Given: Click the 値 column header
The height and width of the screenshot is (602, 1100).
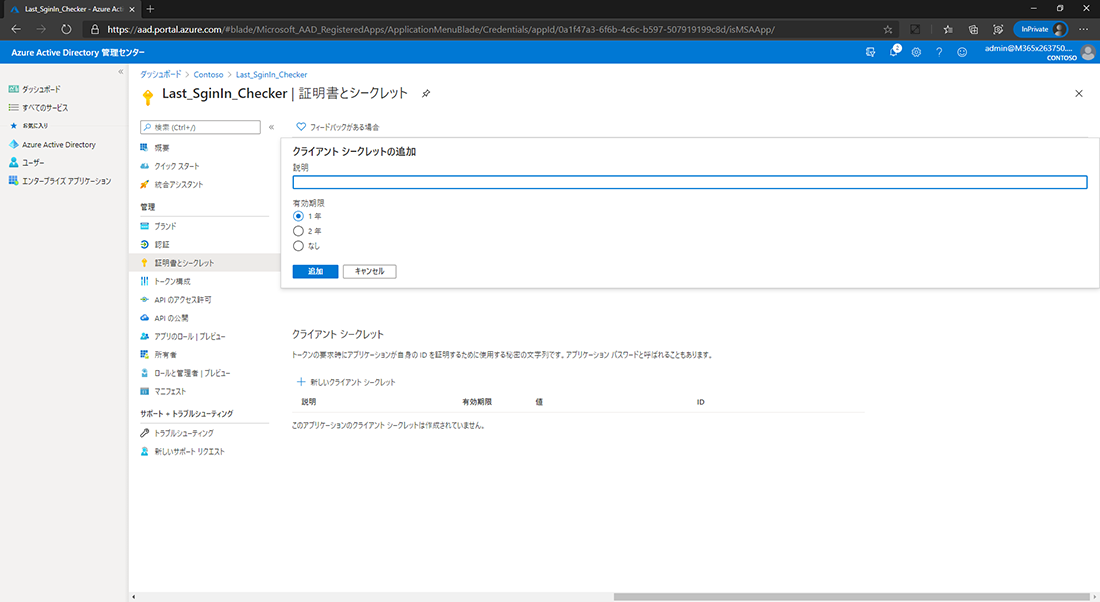Looking at the screenshot, I should coord(539,402).
